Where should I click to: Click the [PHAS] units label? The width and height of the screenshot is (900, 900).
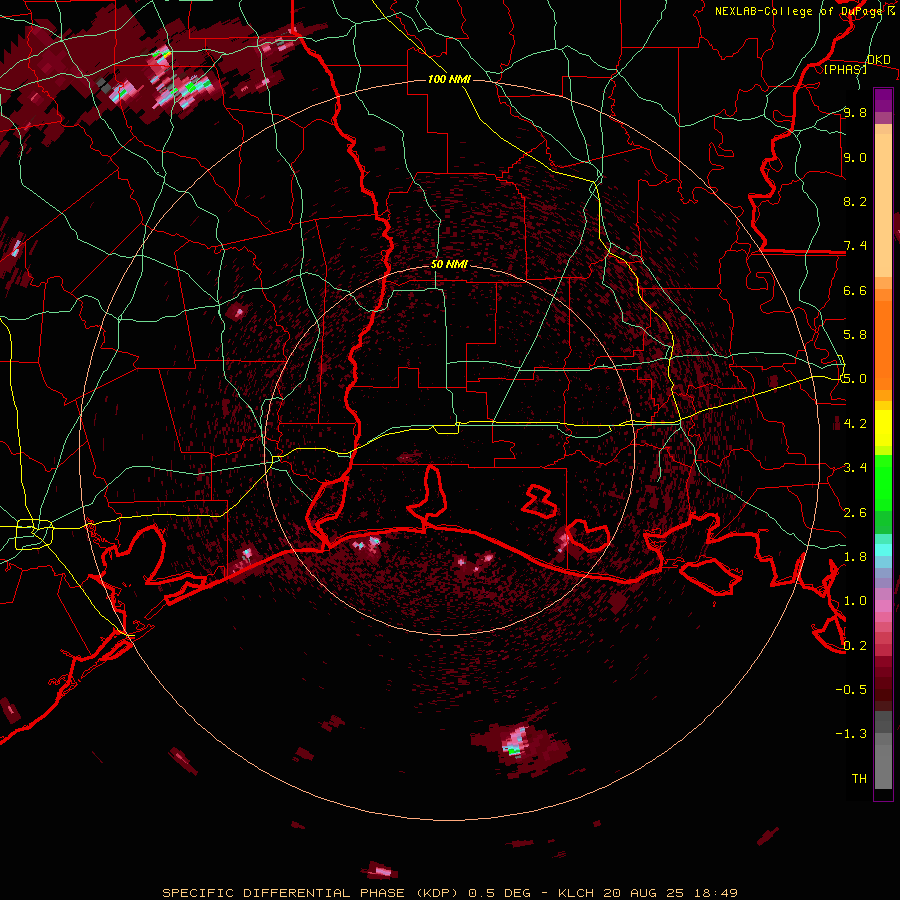click(845, 69)
